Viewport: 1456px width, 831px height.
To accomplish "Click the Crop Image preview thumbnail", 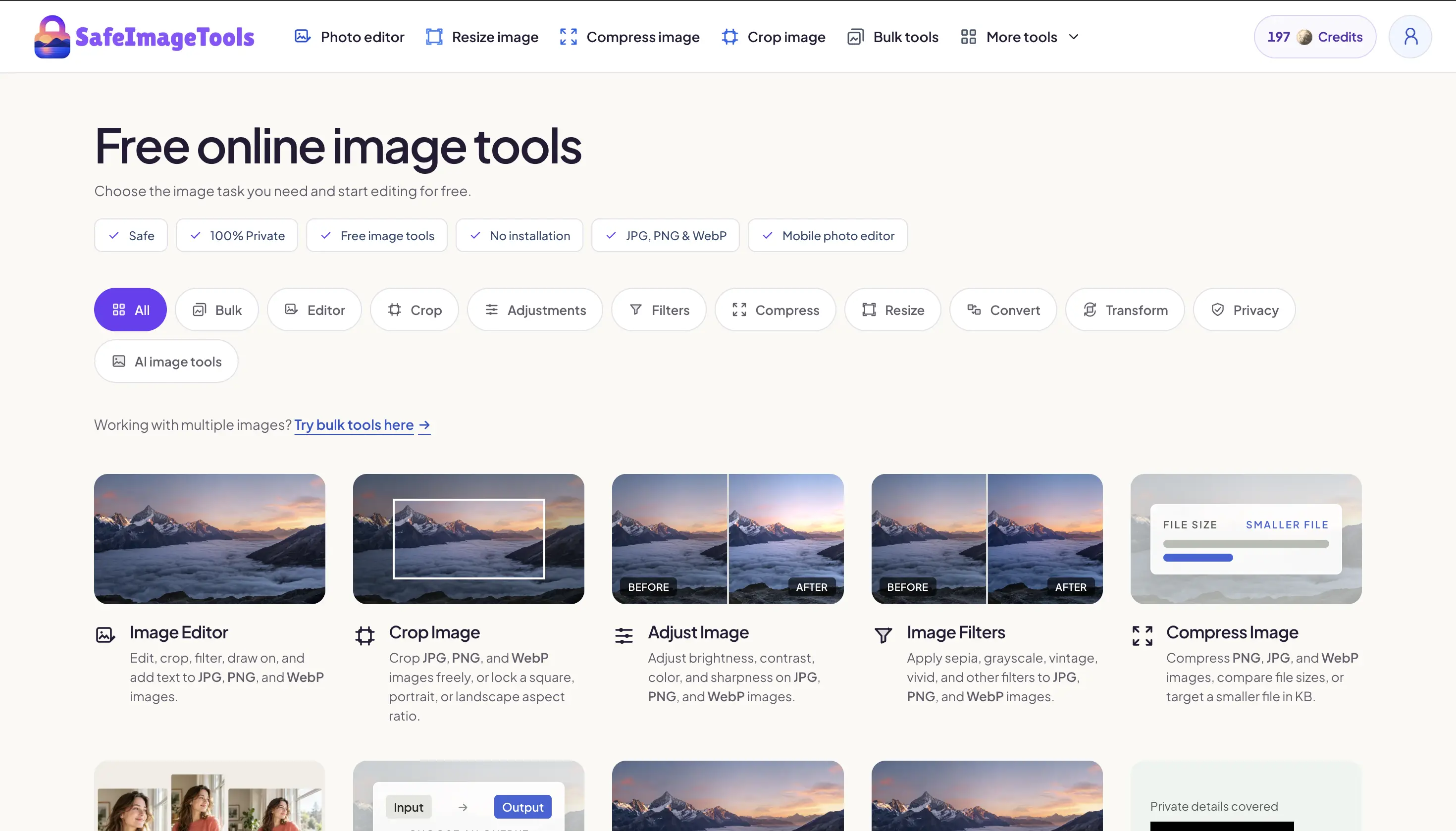I will click(x=468, y=539).
